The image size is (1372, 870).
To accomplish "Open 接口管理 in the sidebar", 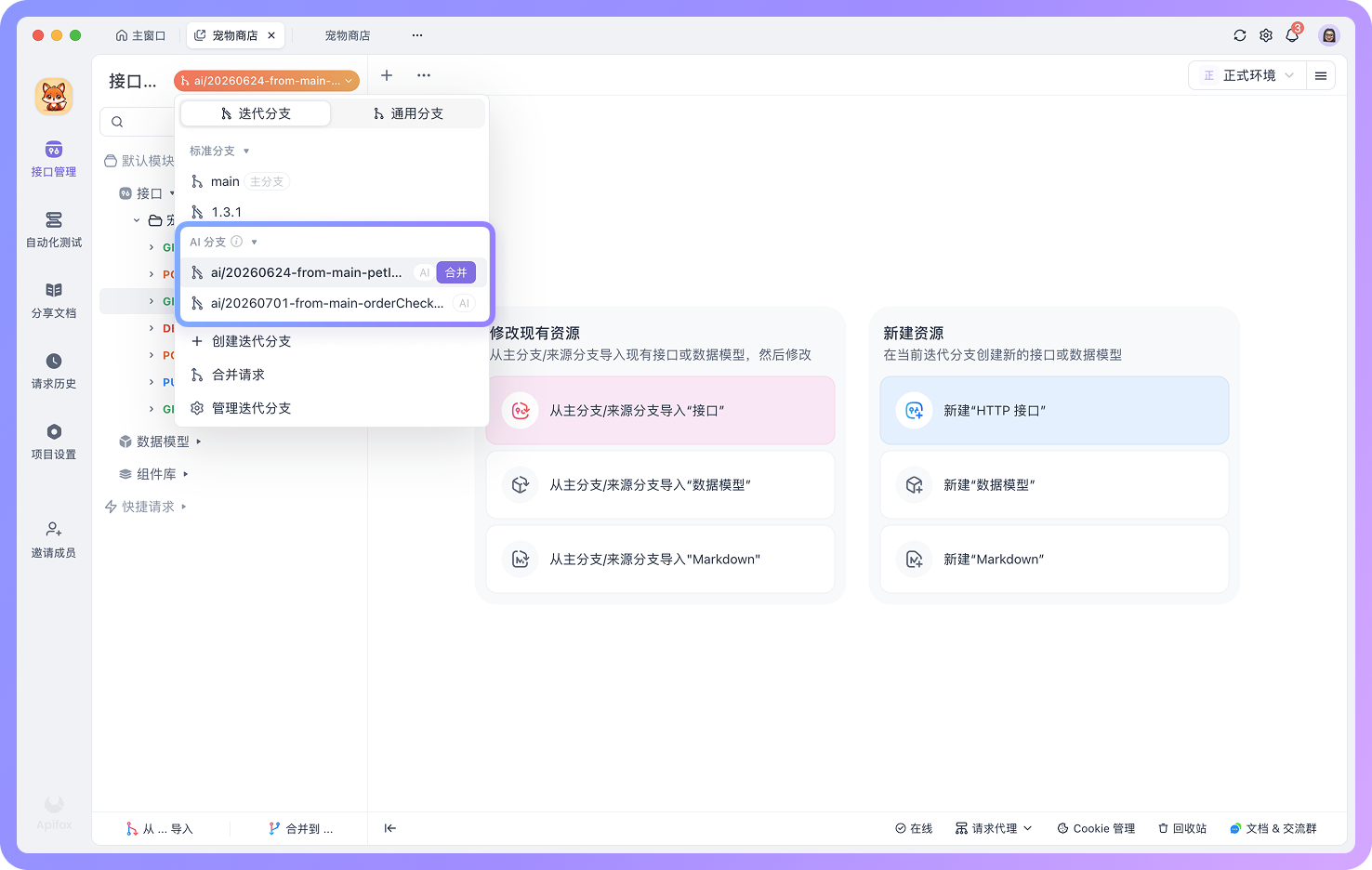I will click(54, 159).
